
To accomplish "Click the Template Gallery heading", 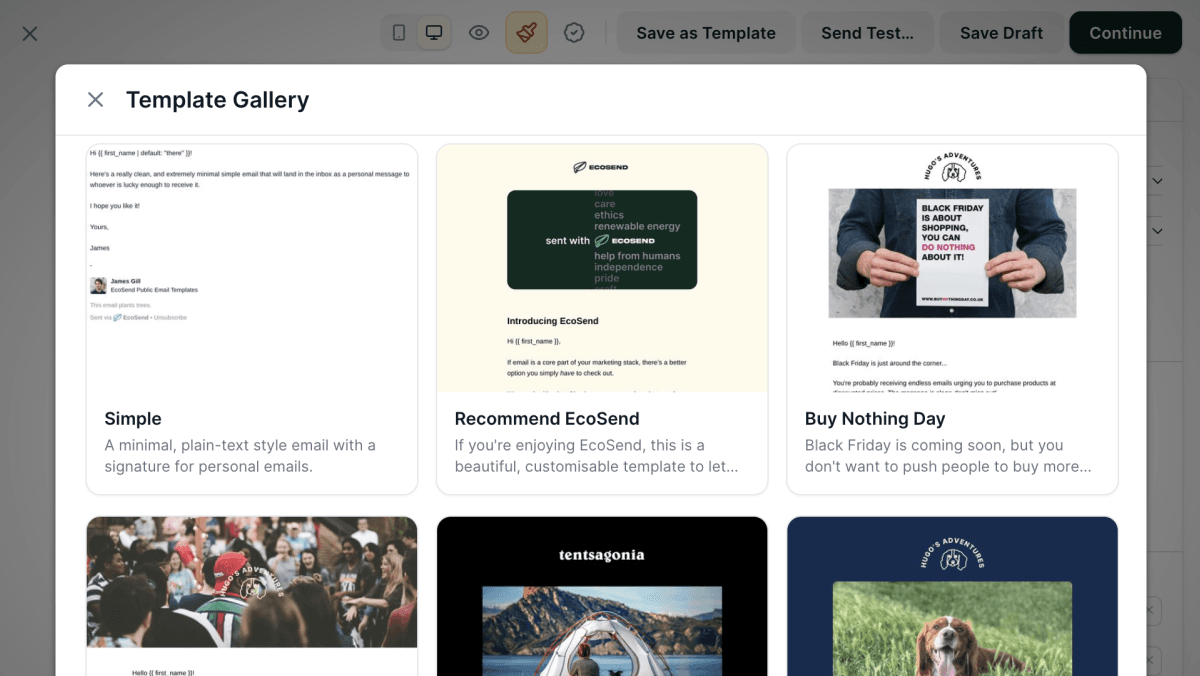I will coord(217,99).
